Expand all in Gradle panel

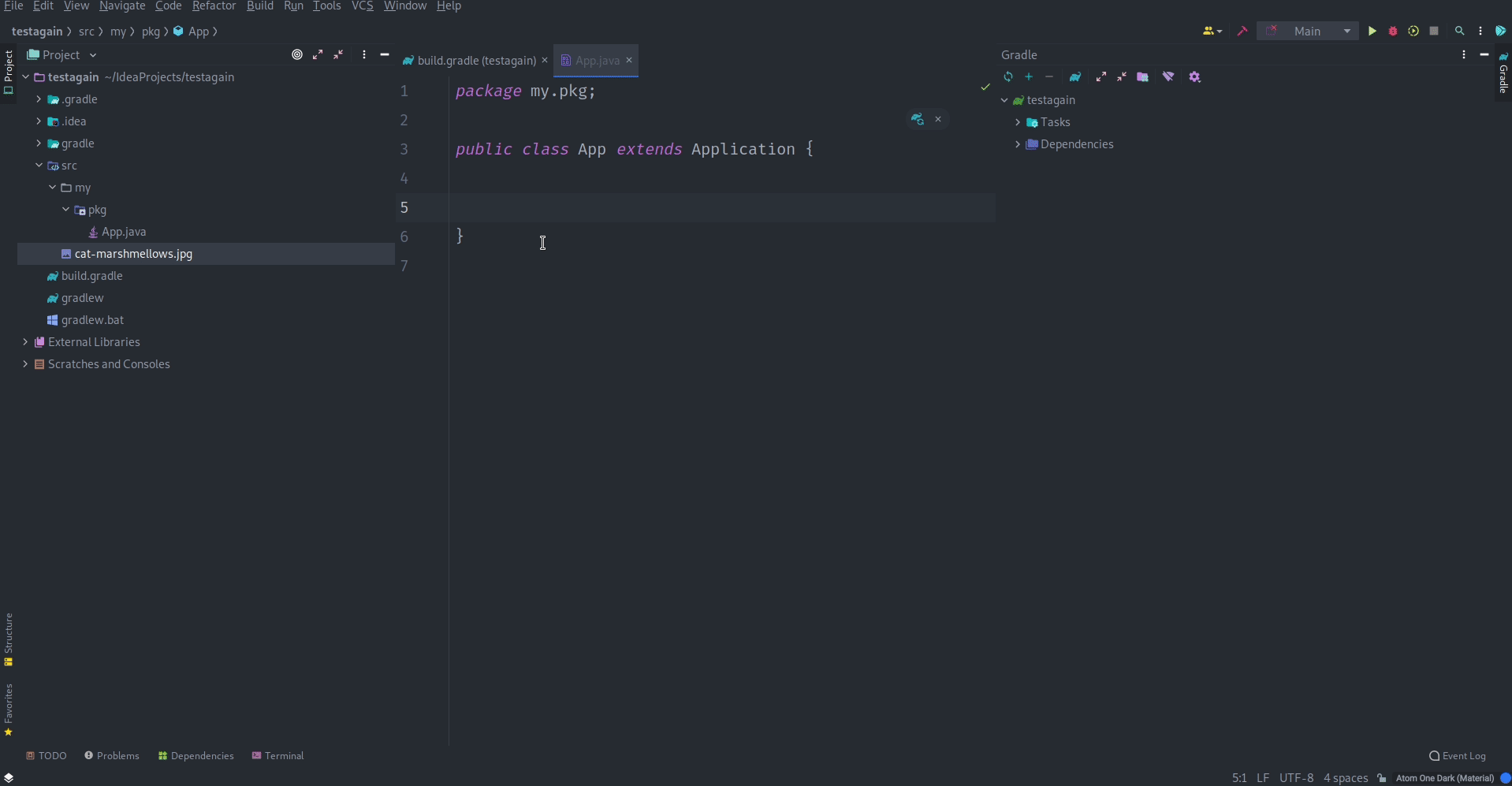pyautogui.click(x=1101, y=76)
